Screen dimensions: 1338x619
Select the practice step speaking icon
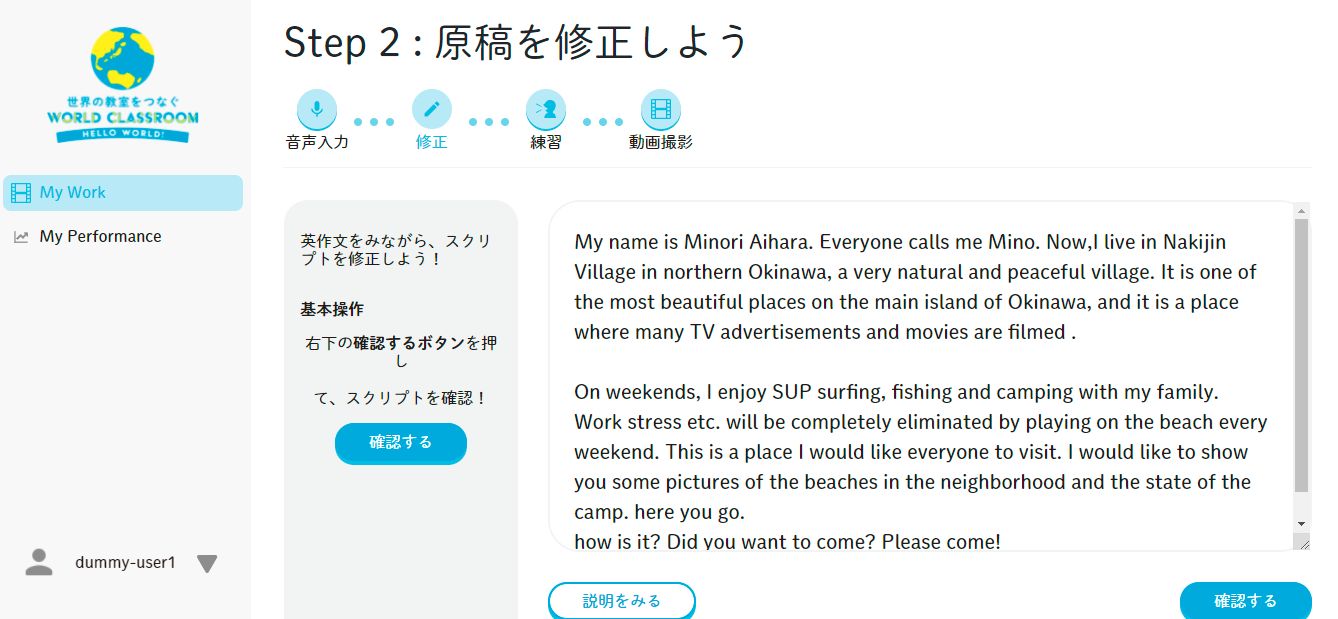(x=546, y=109)
